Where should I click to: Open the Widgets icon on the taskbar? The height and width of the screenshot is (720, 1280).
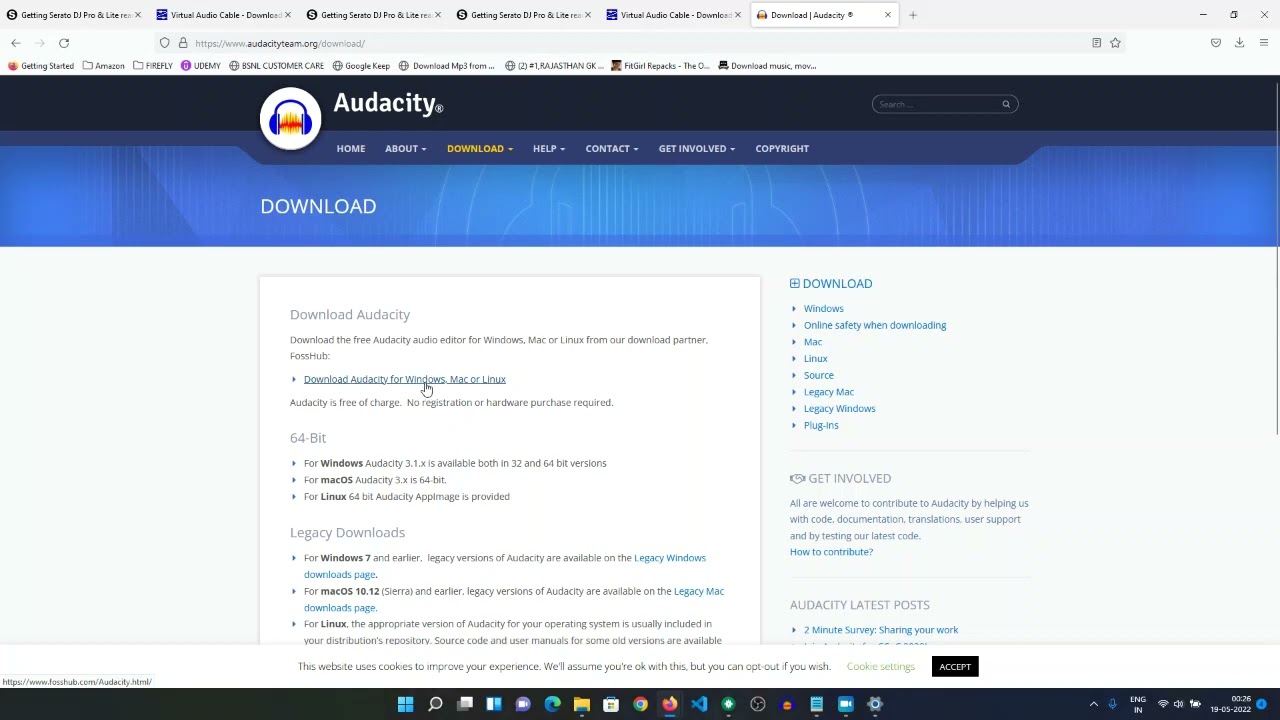coord(494,704)
